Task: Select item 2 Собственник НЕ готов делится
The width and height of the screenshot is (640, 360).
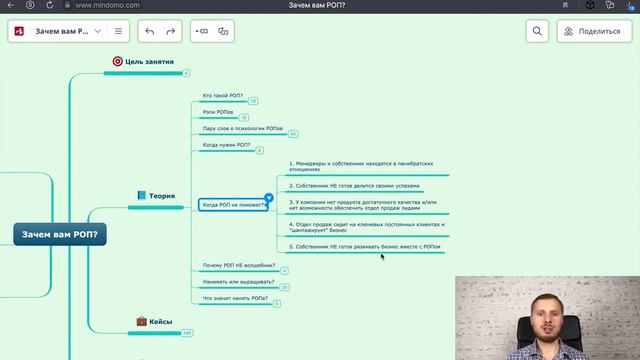Action: (x=354, y=186)
